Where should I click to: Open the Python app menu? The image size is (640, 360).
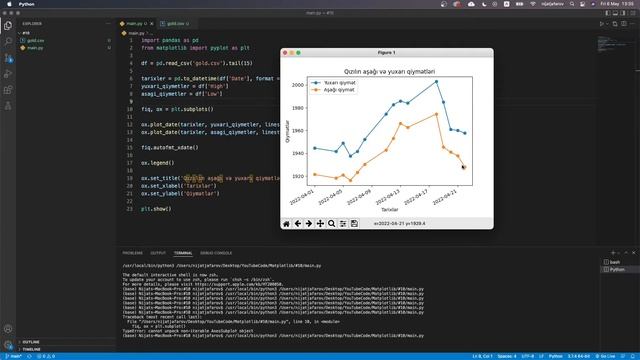coord(27,4)
